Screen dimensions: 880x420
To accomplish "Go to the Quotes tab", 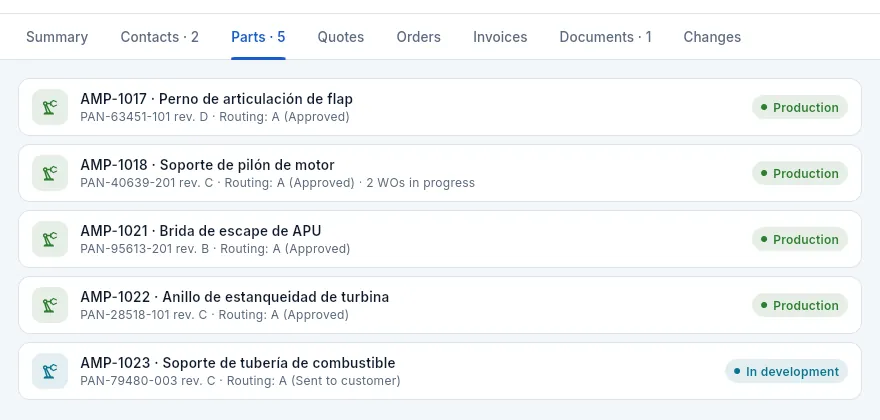I will click(341, 37).
